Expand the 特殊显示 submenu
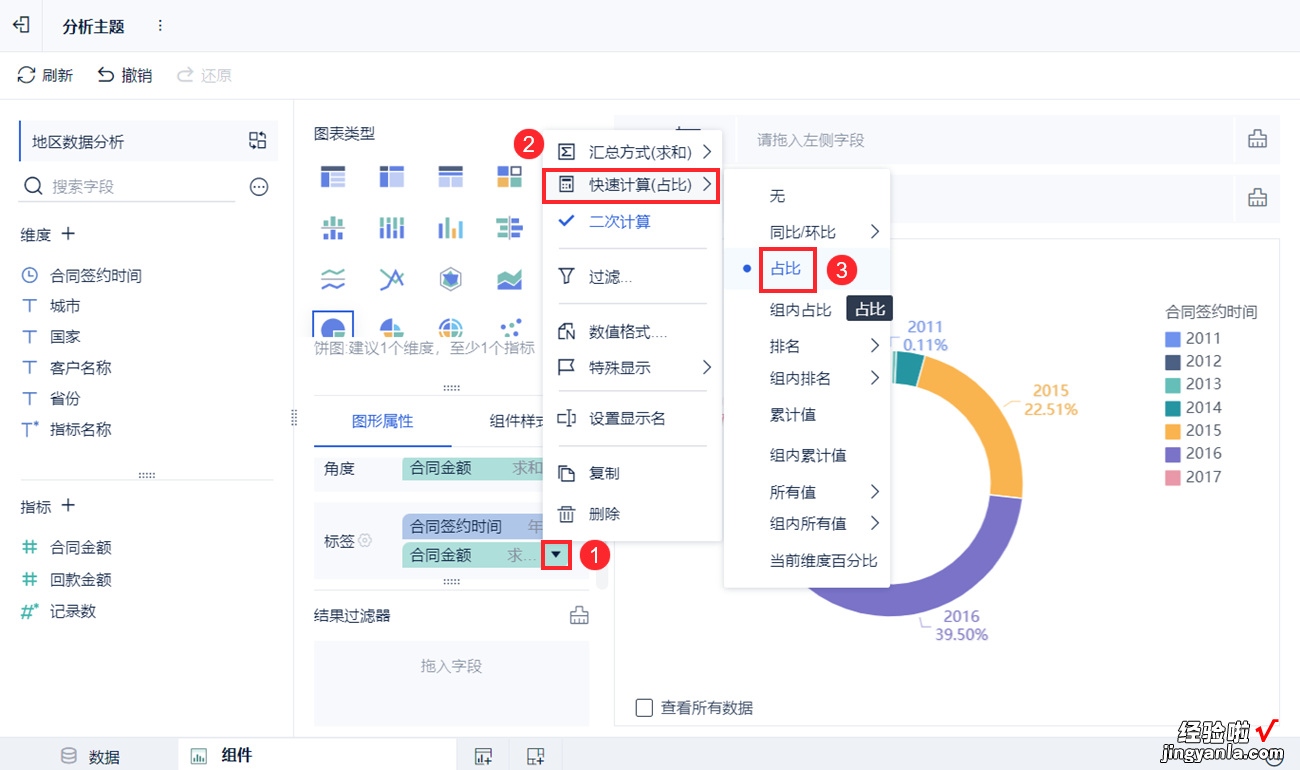The image size is (1300, 770). tap(632, 367)
